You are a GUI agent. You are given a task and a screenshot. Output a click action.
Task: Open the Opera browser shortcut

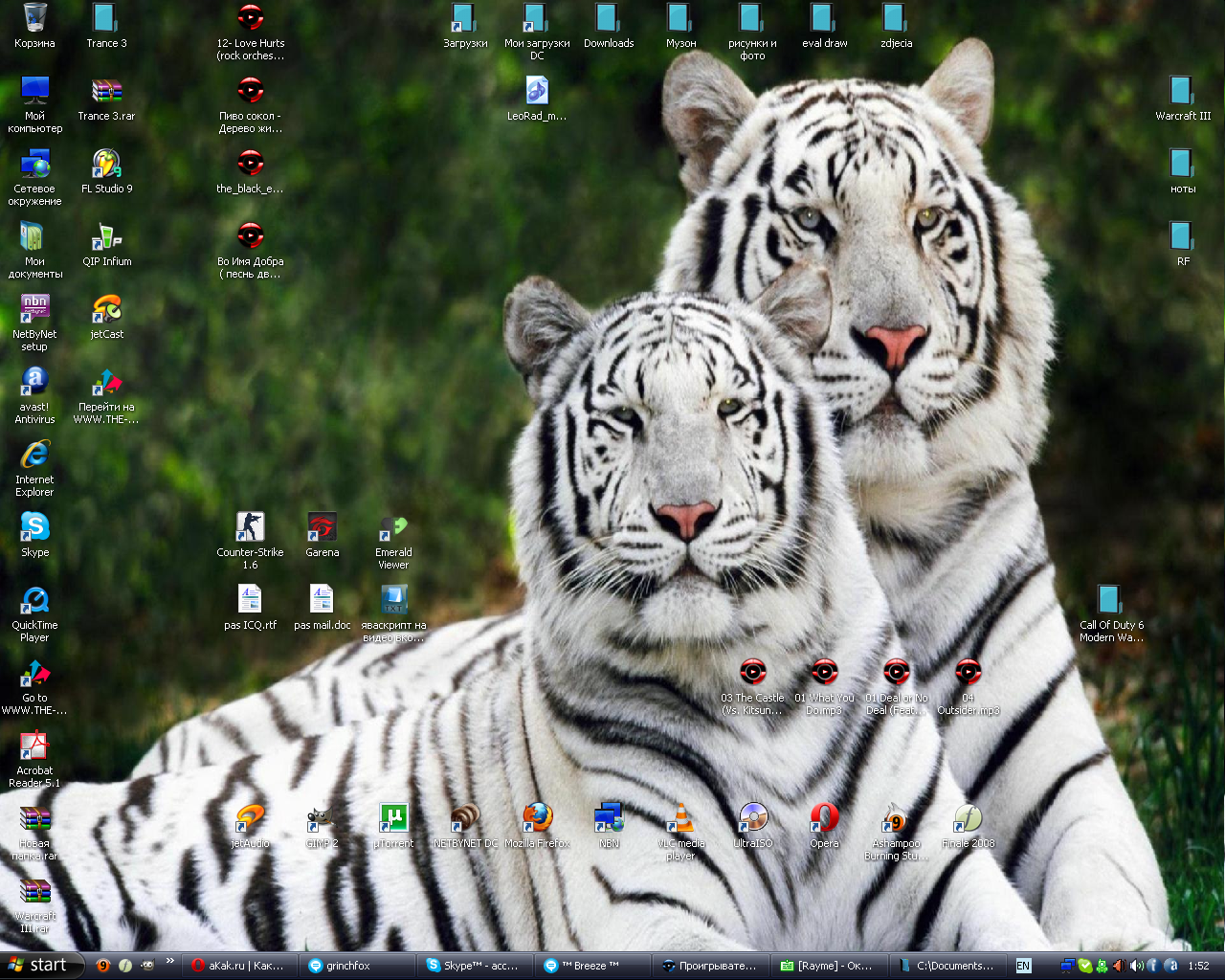pyautogui.click(x=824, y=818)
